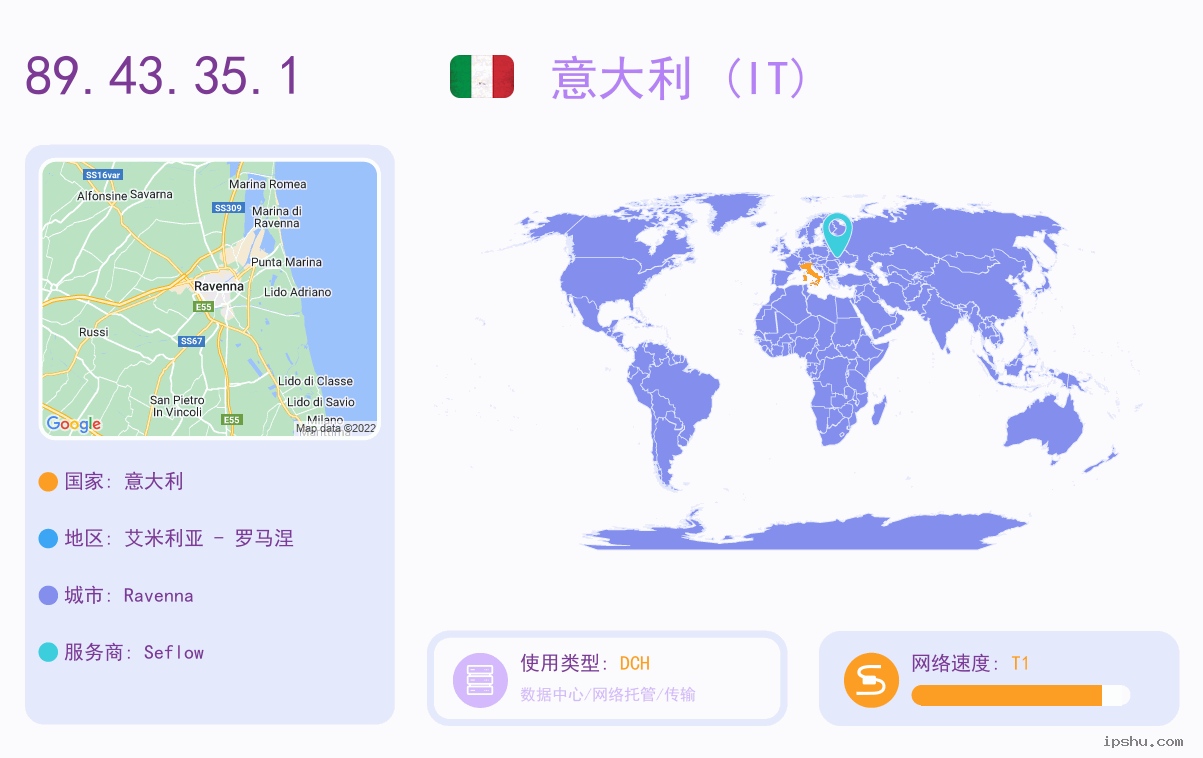Click the Italian flag icon
The height and width of the screenshot is (758, 1203).
pyautogui.click(x=482, y=77)
